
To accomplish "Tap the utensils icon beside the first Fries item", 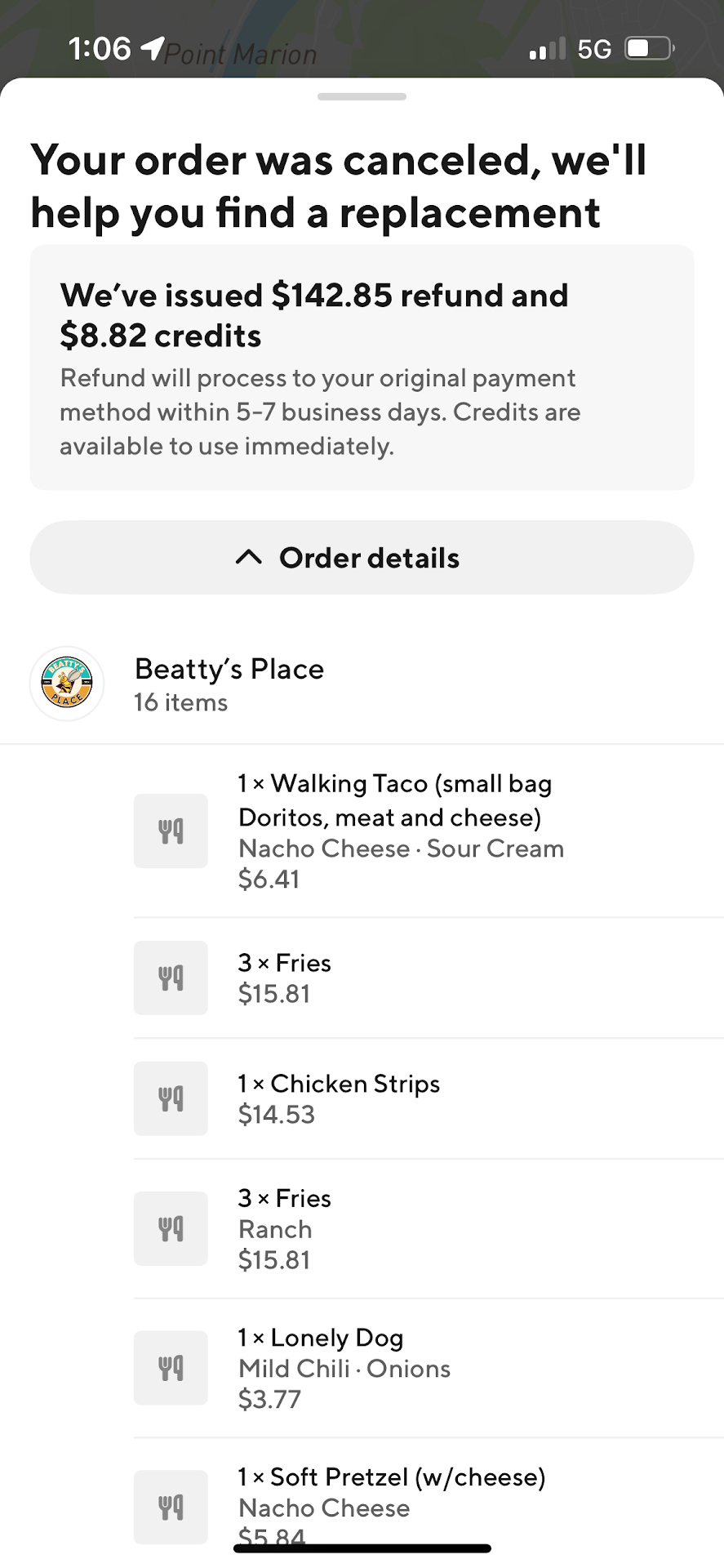I will (171, 978).
